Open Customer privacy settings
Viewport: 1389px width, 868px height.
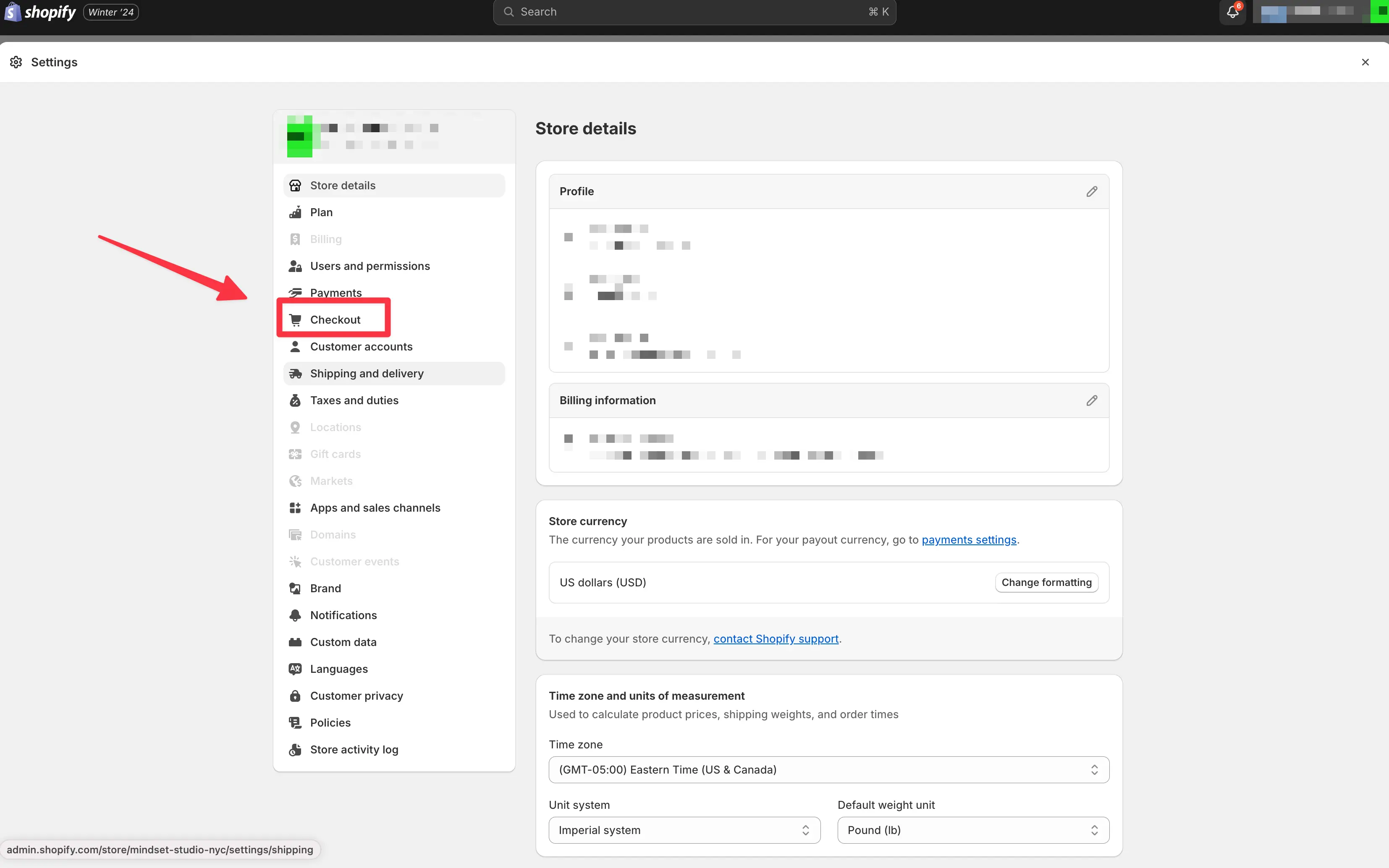pos(394,696)
